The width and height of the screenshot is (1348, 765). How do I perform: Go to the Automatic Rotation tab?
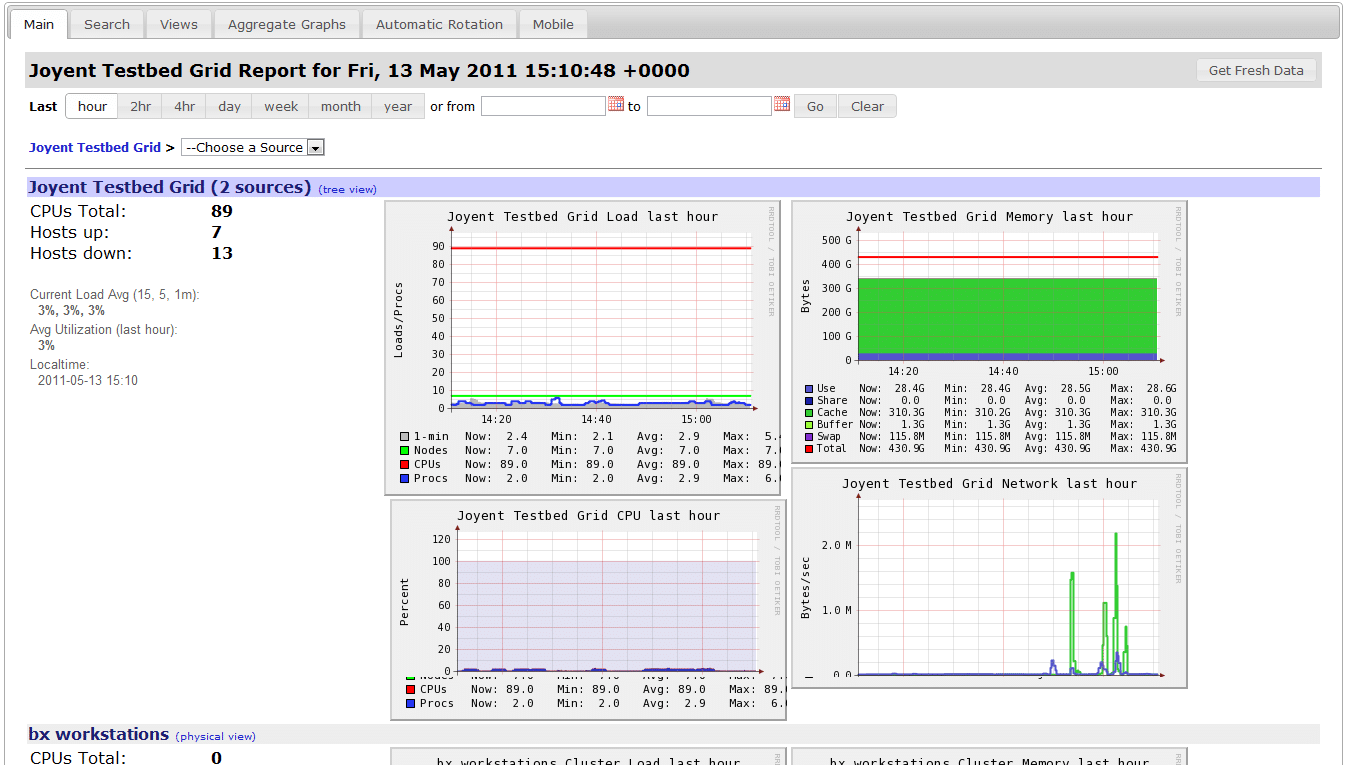coord(439,24)
